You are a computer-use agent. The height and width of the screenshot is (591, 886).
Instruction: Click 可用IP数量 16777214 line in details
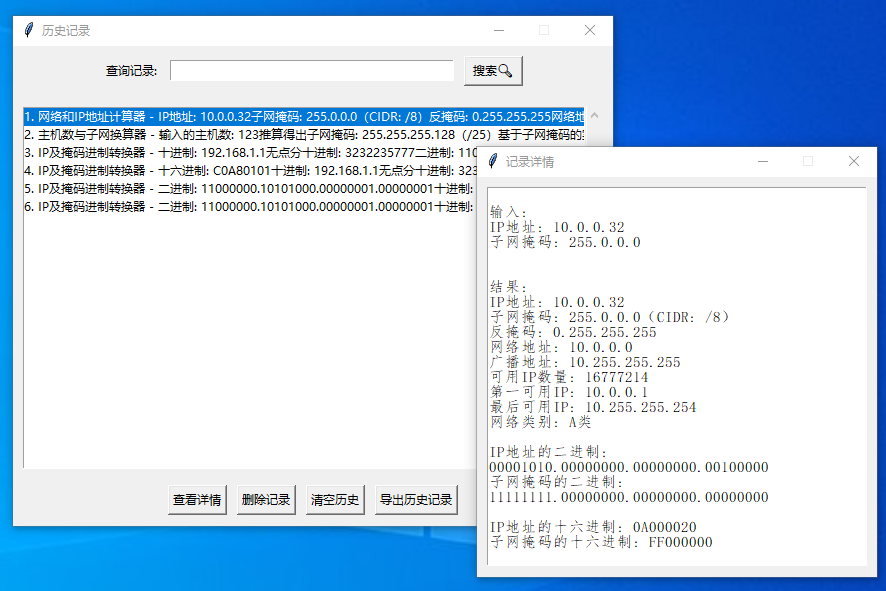569,377
